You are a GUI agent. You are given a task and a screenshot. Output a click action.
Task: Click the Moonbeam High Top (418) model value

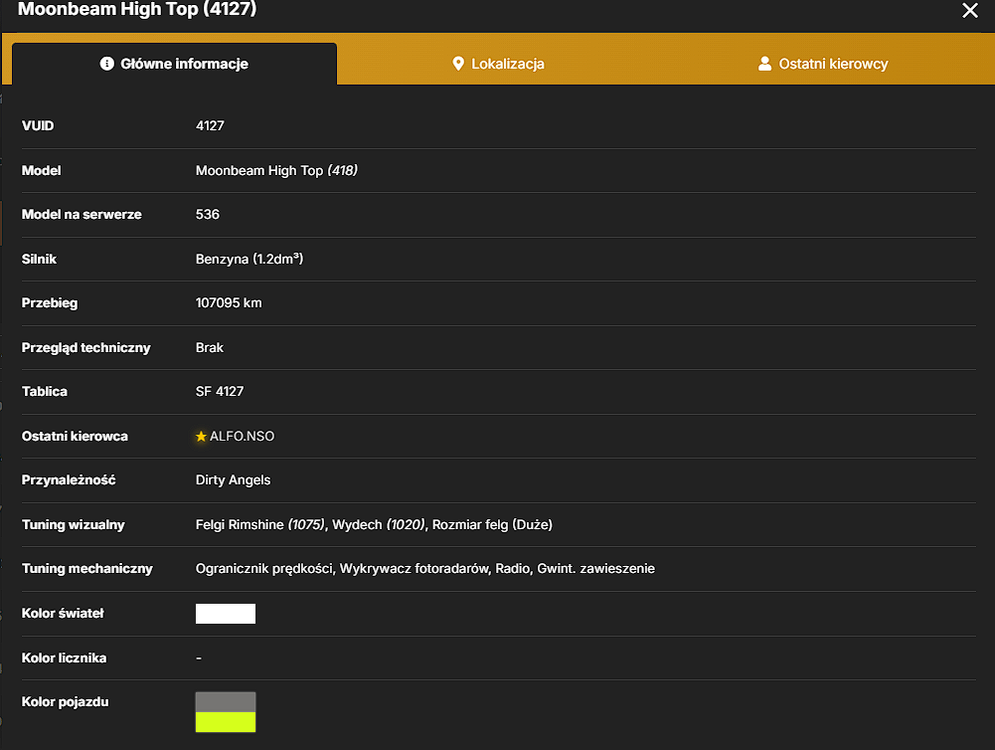click(277, 171)
